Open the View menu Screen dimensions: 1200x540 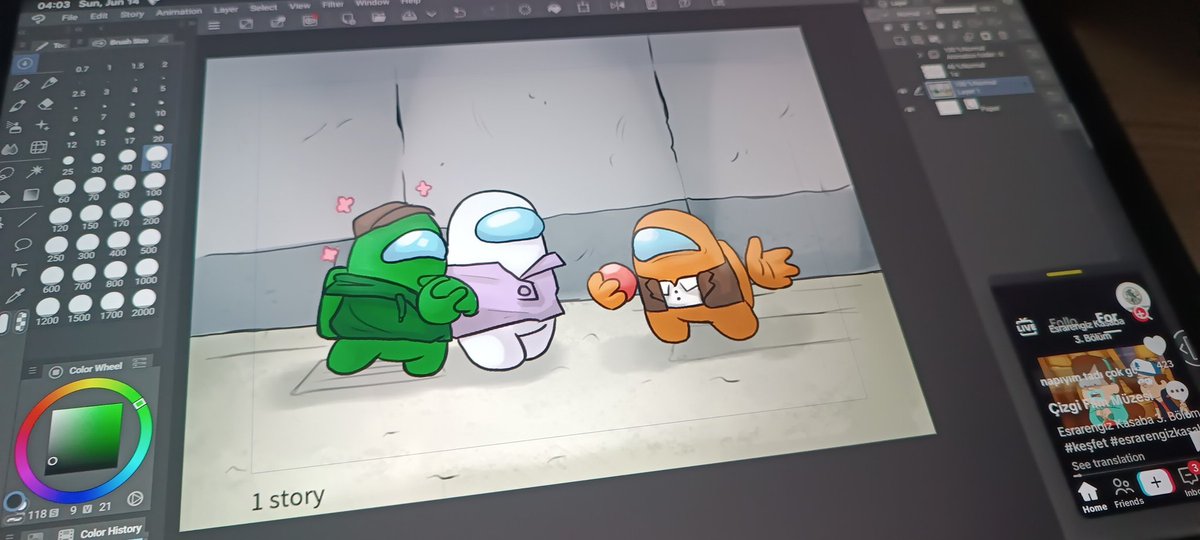300,6
